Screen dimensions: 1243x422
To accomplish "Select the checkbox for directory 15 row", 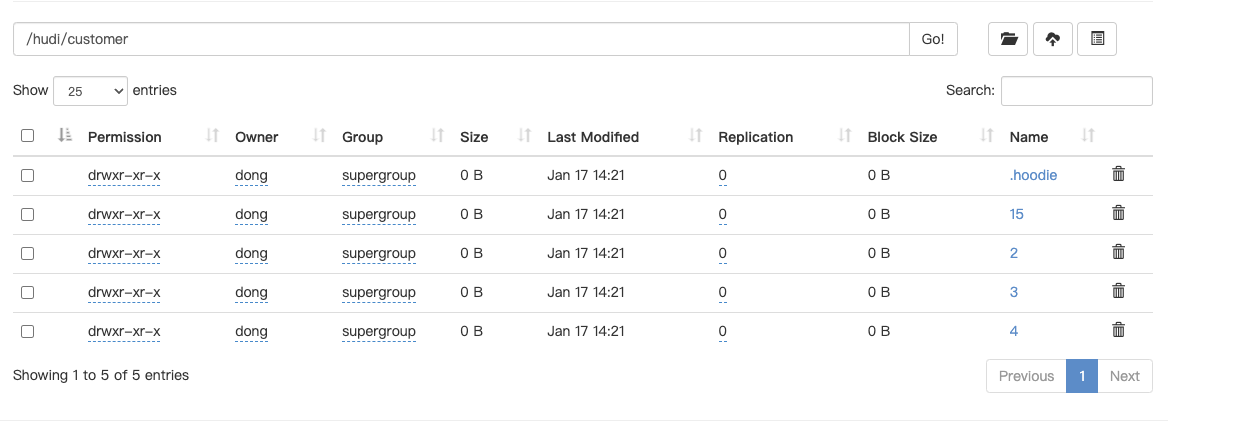I will [x=28, y=214].
